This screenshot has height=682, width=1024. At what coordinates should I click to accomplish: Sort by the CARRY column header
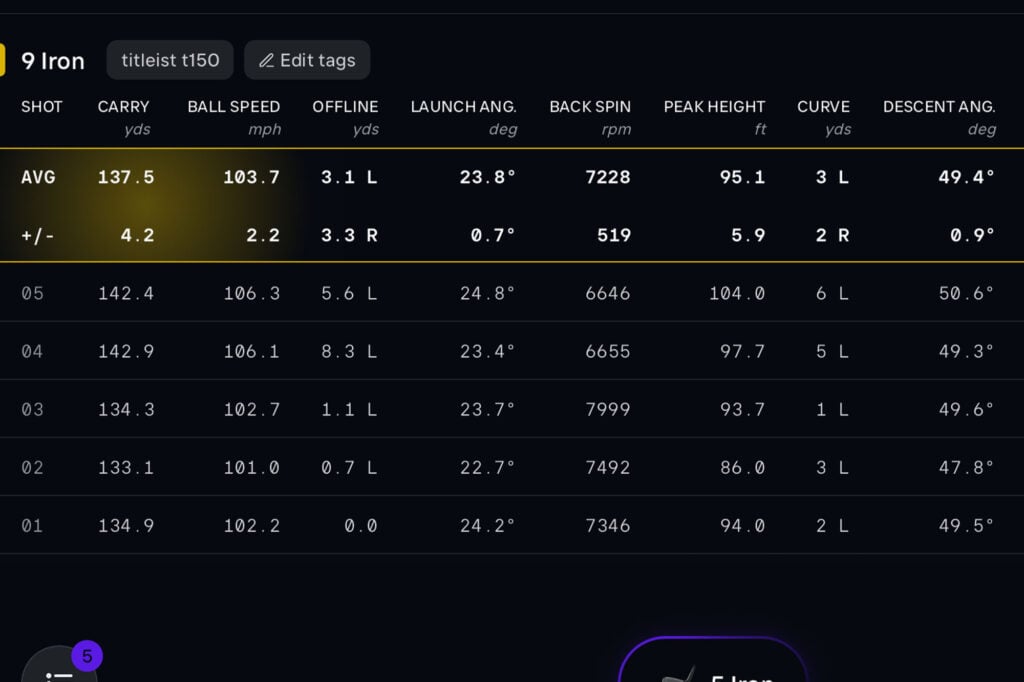click(x=124, y=107)
